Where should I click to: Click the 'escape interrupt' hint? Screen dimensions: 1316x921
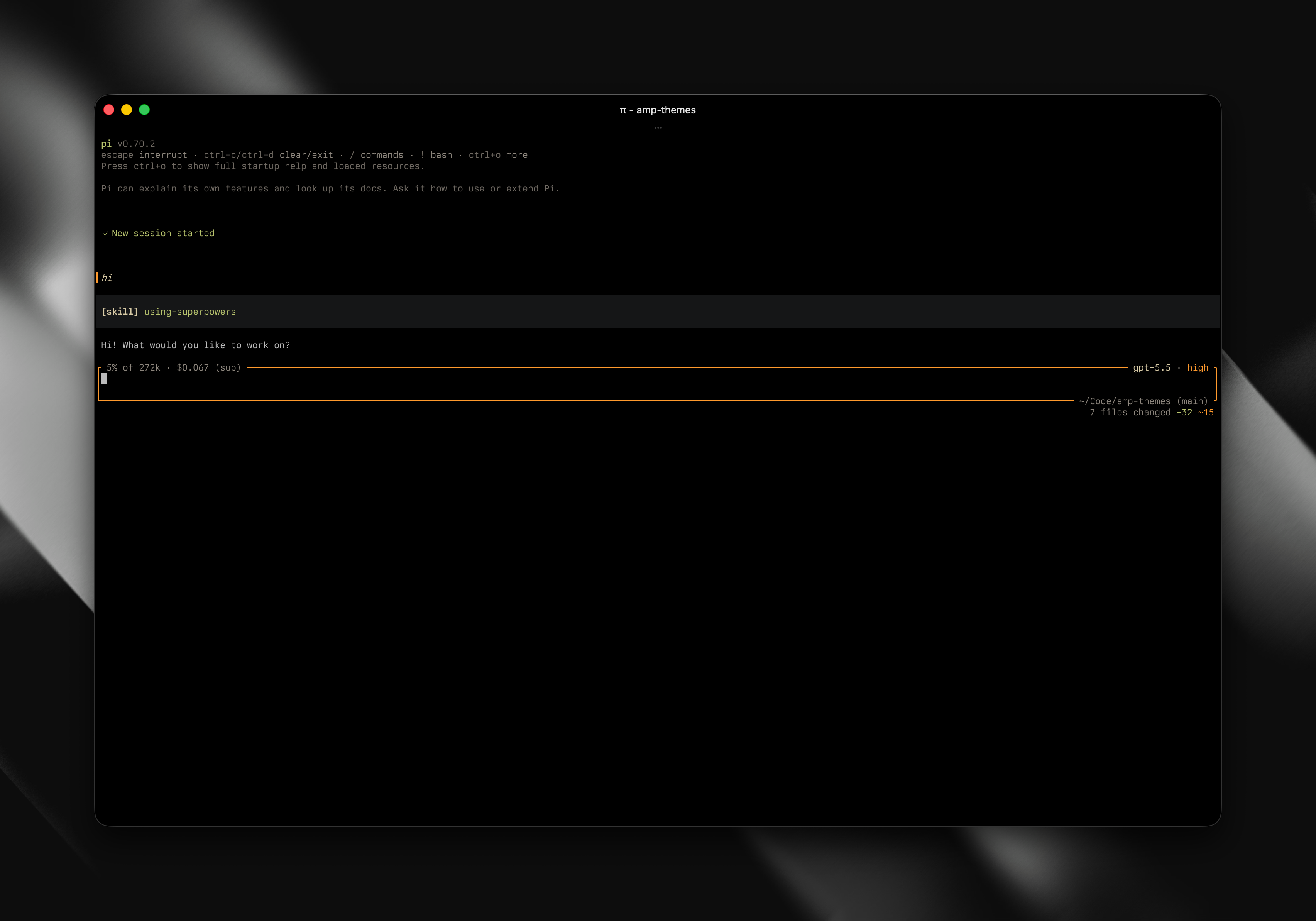[x=144, y=155]
